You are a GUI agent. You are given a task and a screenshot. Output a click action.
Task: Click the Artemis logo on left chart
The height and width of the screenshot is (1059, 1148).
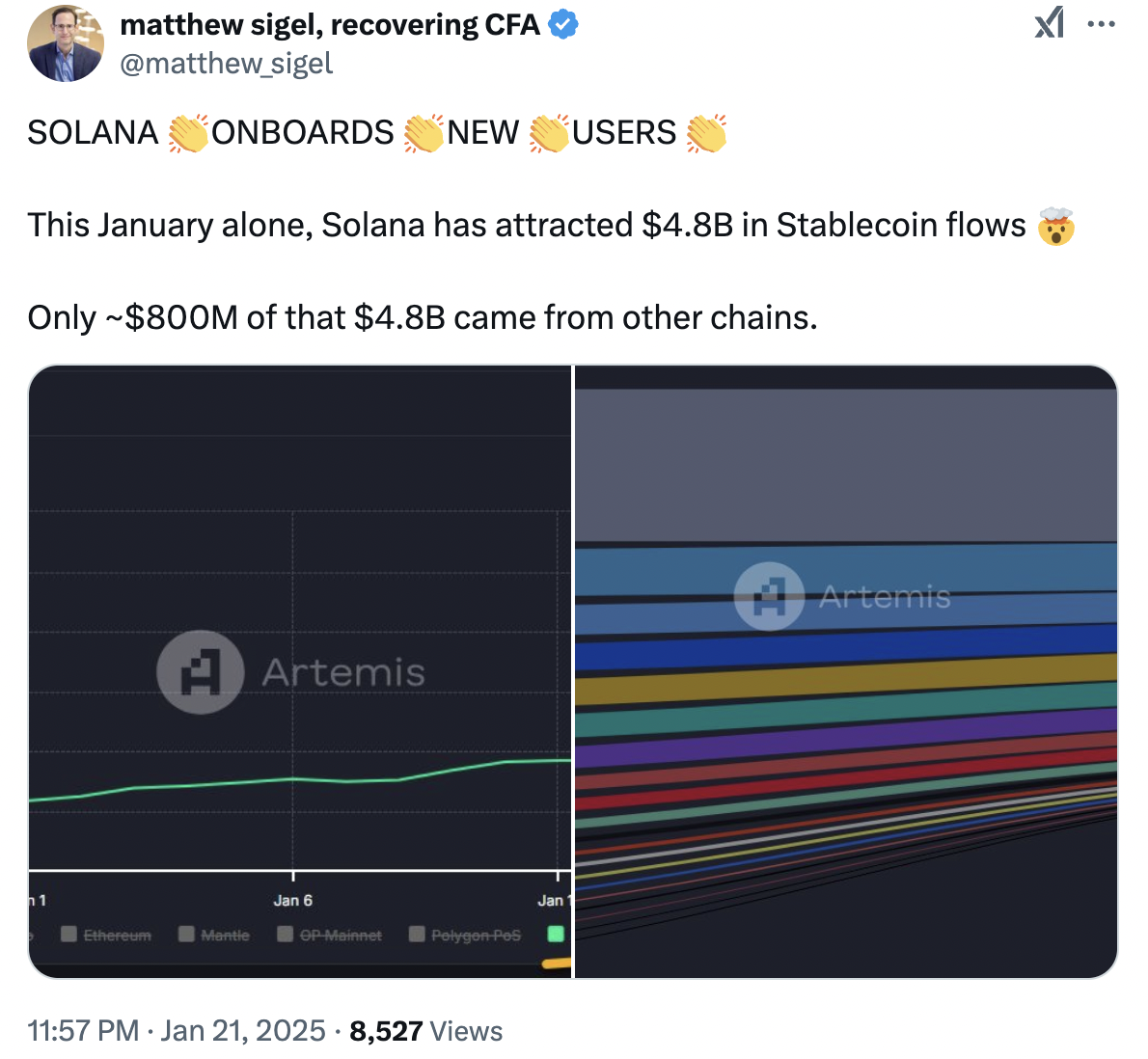[200, 672]
